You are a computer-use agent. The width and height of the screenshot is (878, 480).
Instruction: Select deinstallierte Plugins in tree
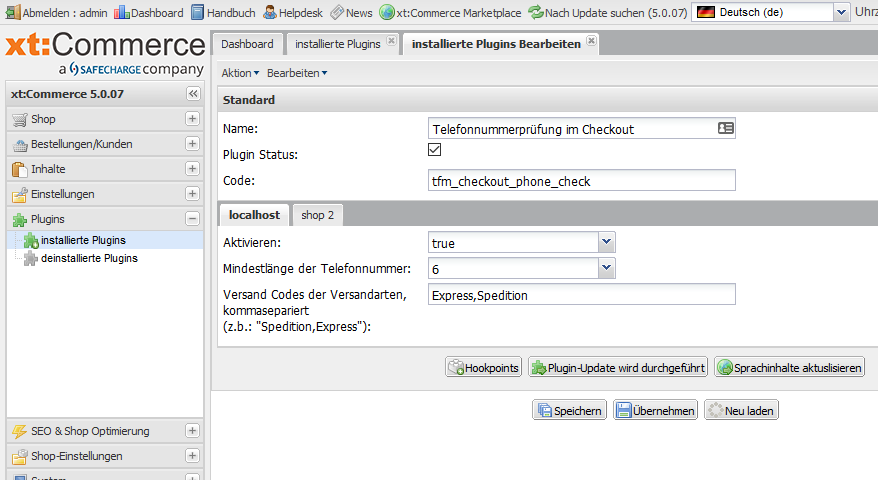coord(89,258)
